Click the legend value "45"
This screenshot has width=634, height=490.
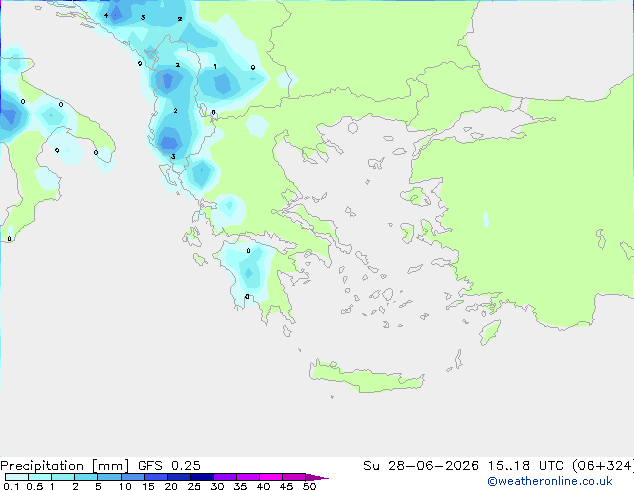point(286,486)
